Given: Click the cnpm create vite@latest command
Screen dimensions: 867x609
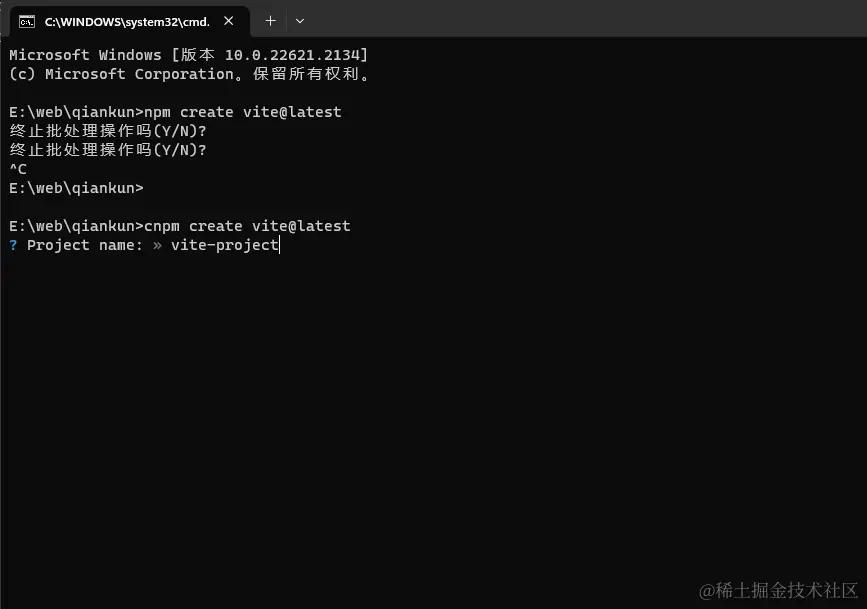Looking at the screenshot, I should 247,226.
